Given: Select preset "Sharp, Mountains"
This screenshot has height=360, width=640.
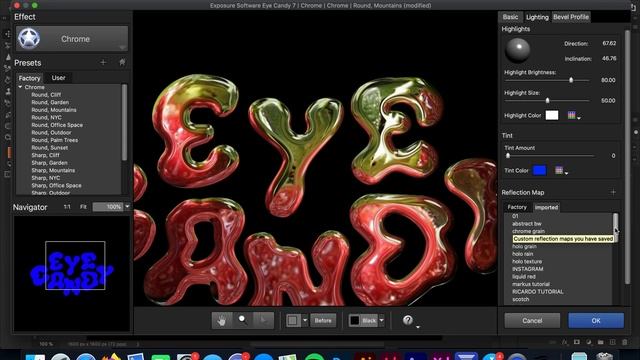Looking at the screenshot, I should [x=53, y=170].
